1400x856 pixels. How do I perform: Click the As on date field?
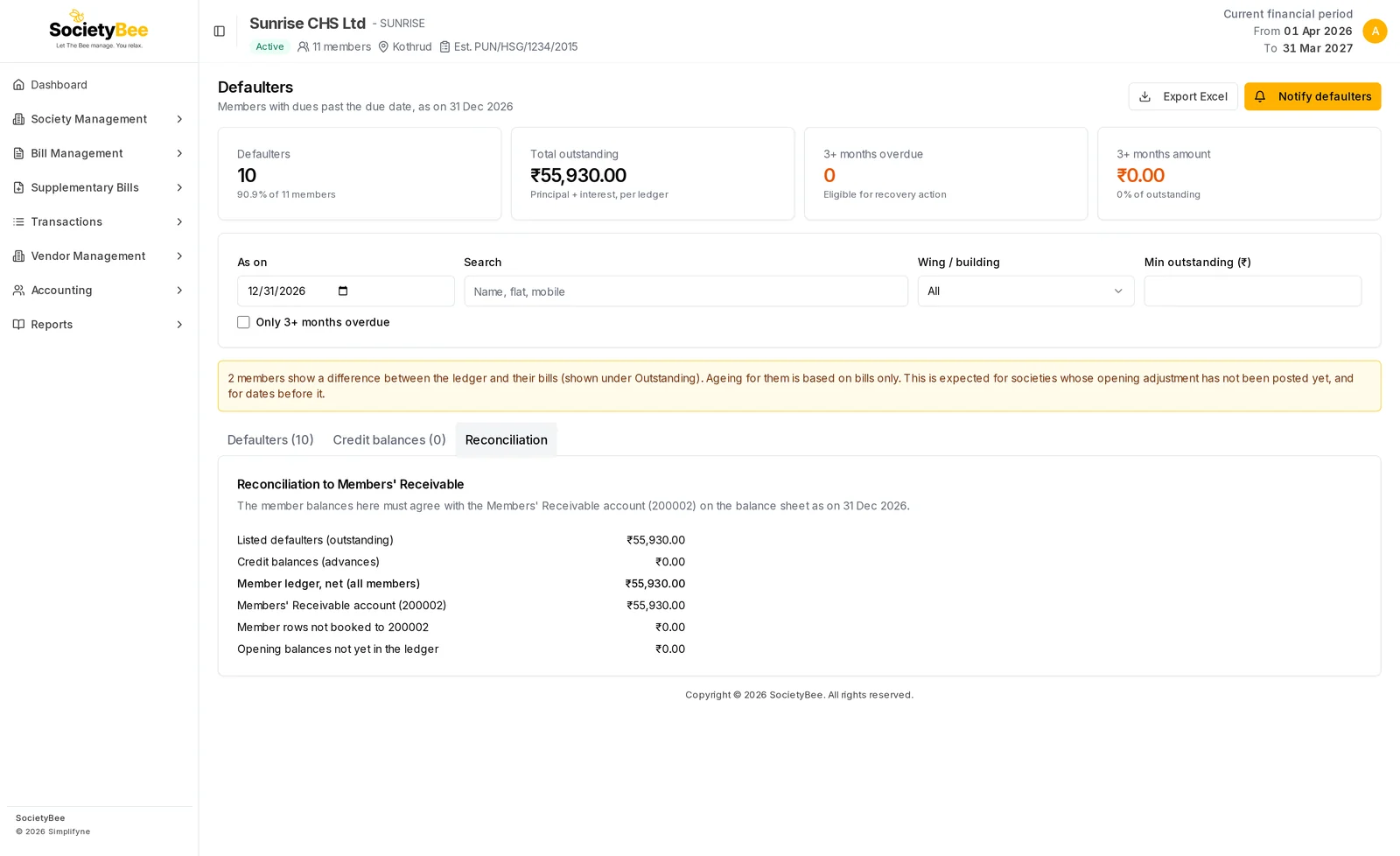pyautogui.click(x=346, y=291)
